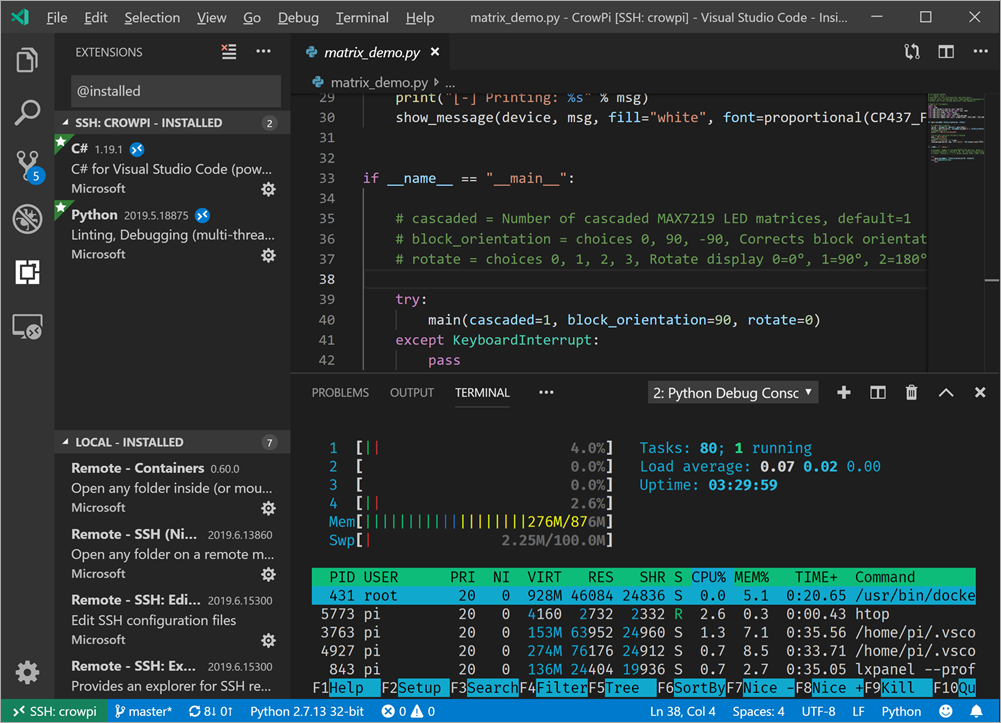Maximize the panel with the up chevron
Screen dimensions: 1001x723
[946, 392]
